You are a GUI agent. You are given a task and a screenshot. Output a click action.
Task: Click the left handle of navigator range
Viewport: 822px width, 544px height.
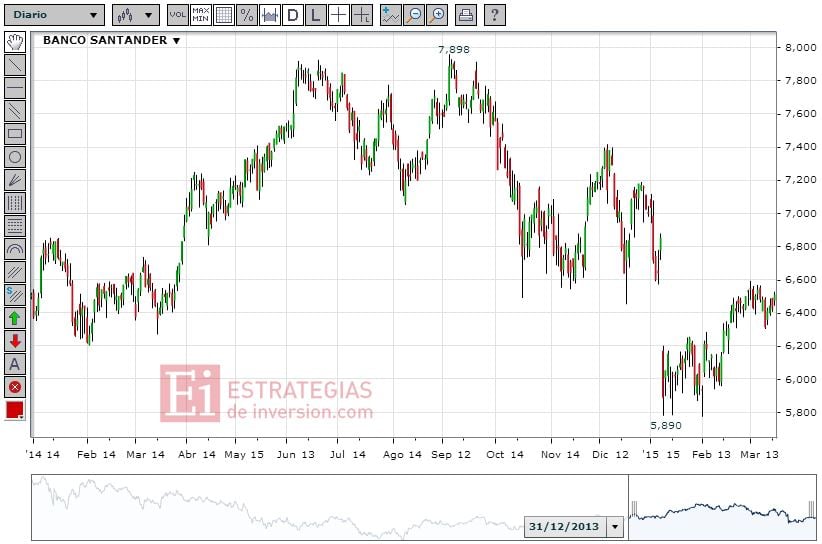pyautogui.click(x=634, y=509)
